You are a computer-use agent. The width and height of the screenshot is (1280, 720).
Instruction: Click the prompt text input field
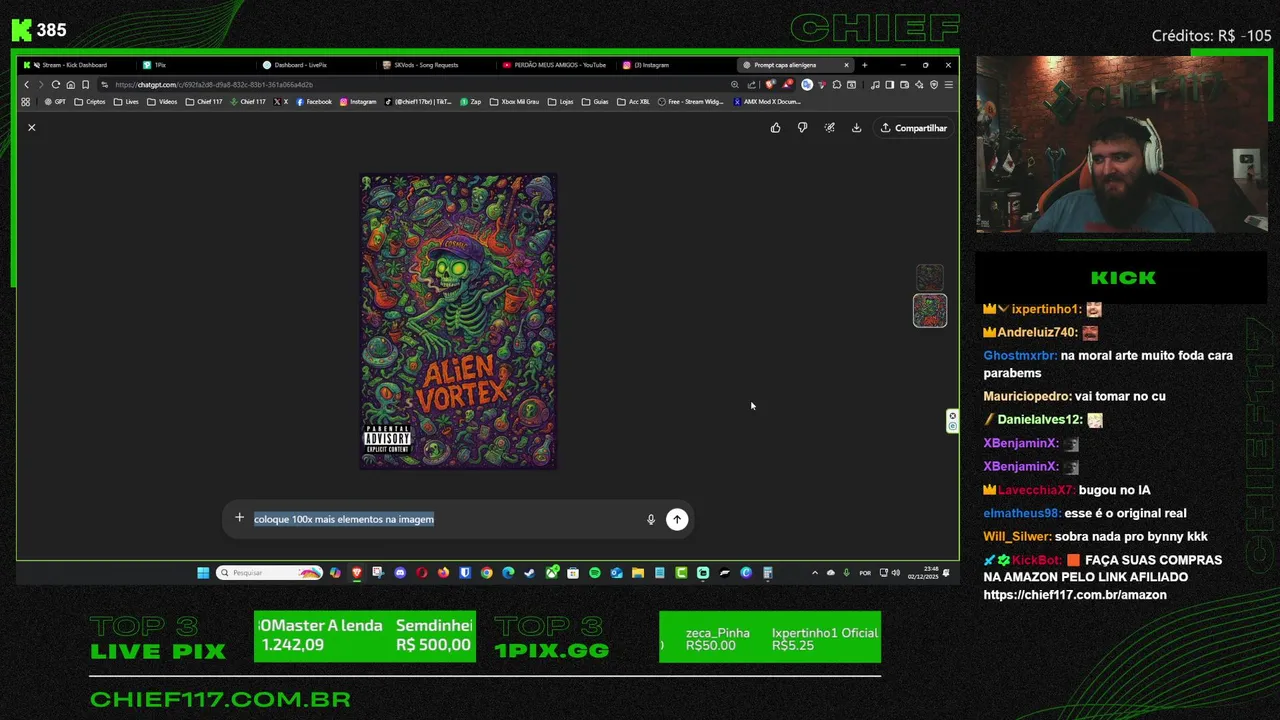[x=444, y=519]
